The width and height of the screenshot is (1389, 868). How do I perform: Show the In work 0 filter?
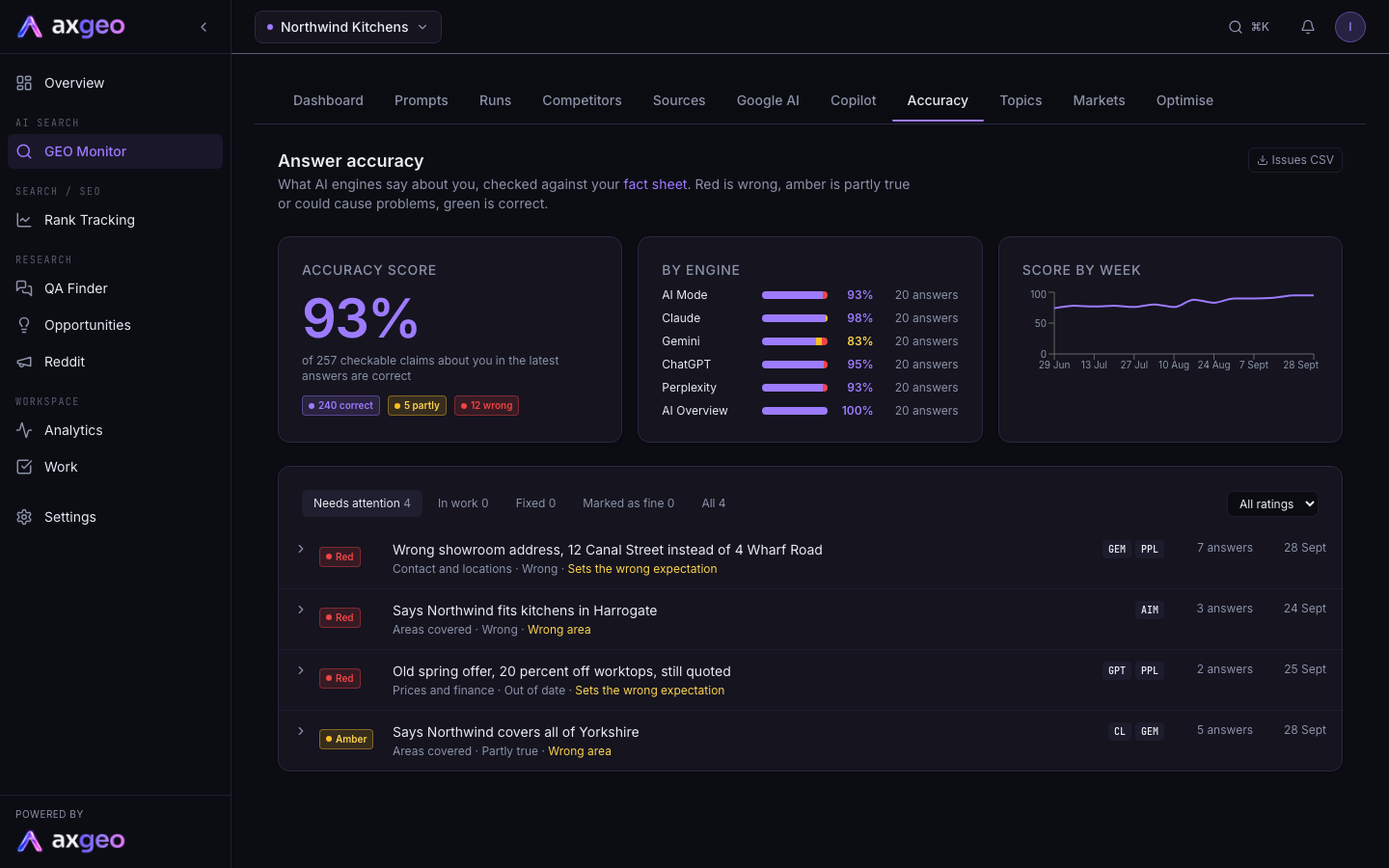[463, 503]
